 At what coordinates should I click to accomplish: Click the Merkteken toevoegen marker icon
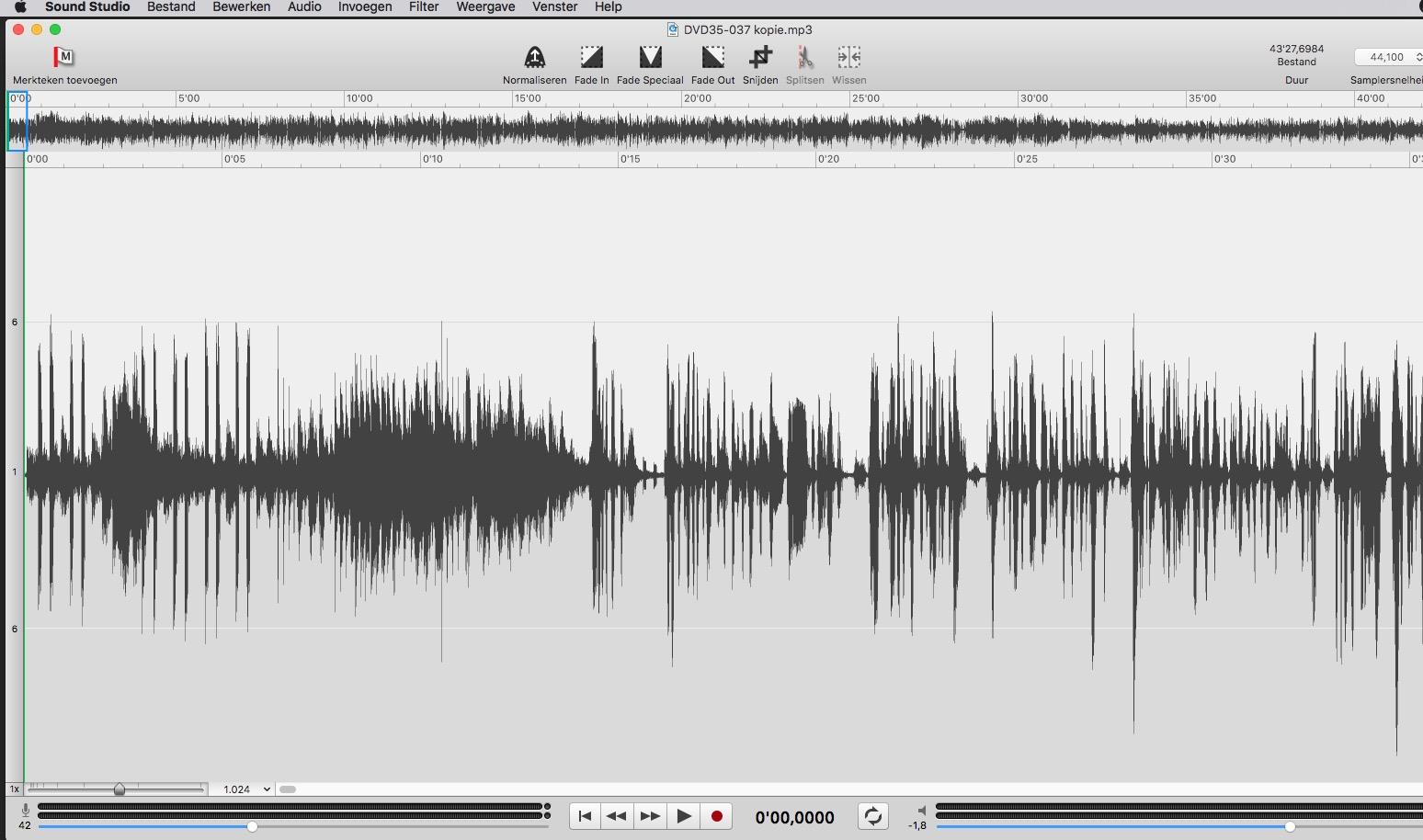point(63,57)
